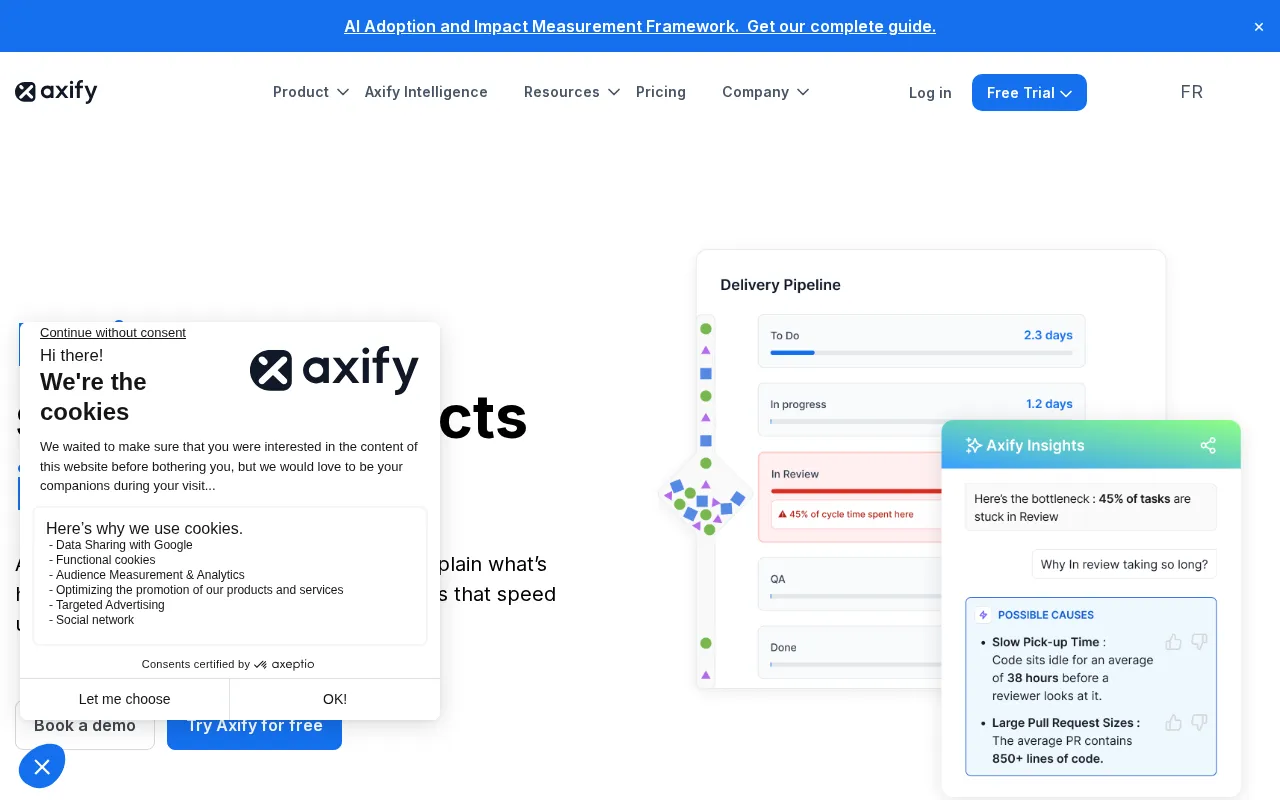This screenshot has width=1280, height=800.
Task: Click the Axify logo in cookie popup
Action: pyautogui.click(x=334, y=370)
